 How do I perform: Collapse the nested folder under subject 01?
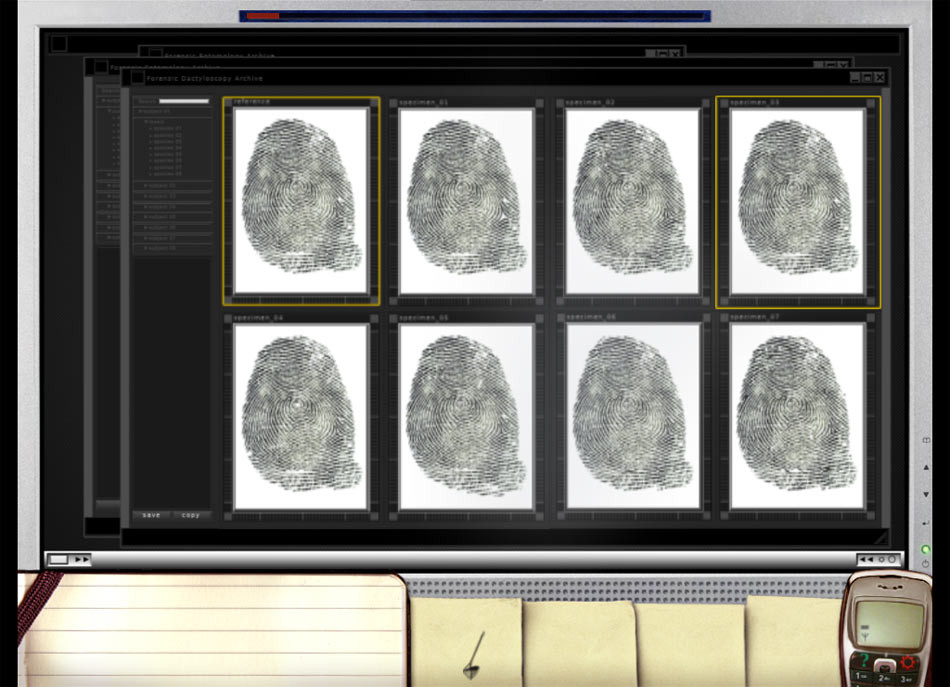pos(154,122)
